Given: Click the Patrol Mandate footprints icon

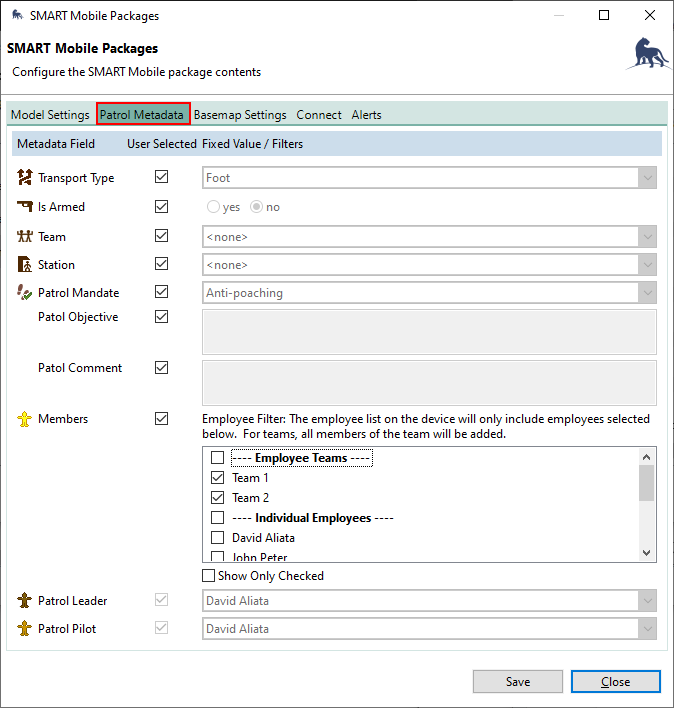Looking at the screenshot, I should [25, 293].
